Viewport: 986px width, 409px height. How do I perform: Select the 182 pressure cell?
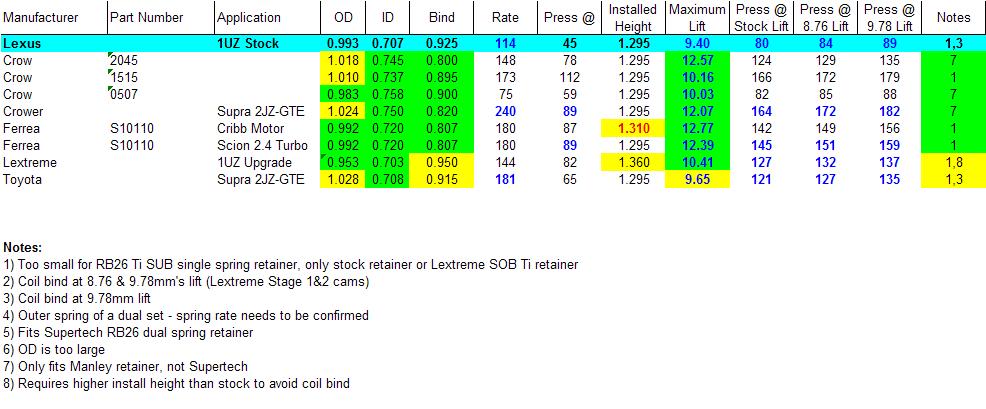tap(889, 112)
